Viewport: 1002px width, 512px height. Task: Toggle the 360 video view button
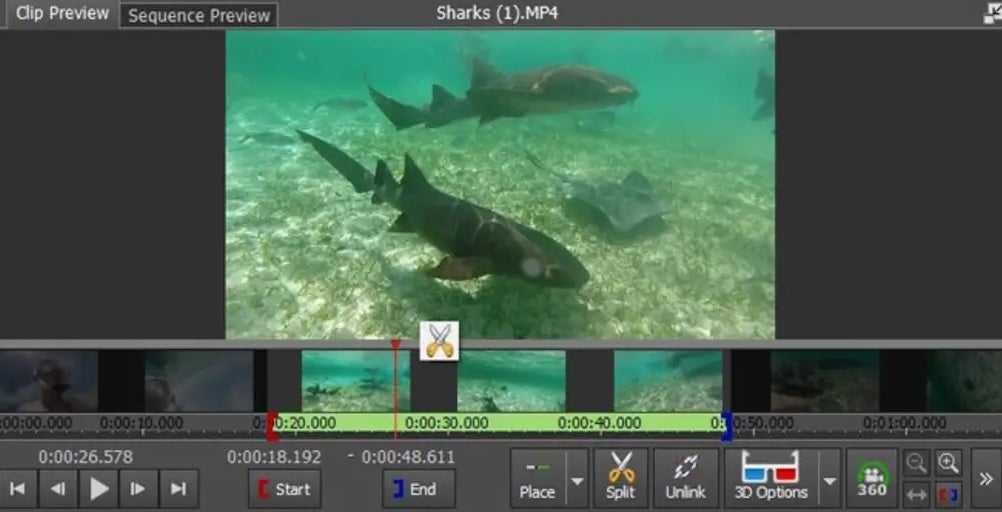871,477
